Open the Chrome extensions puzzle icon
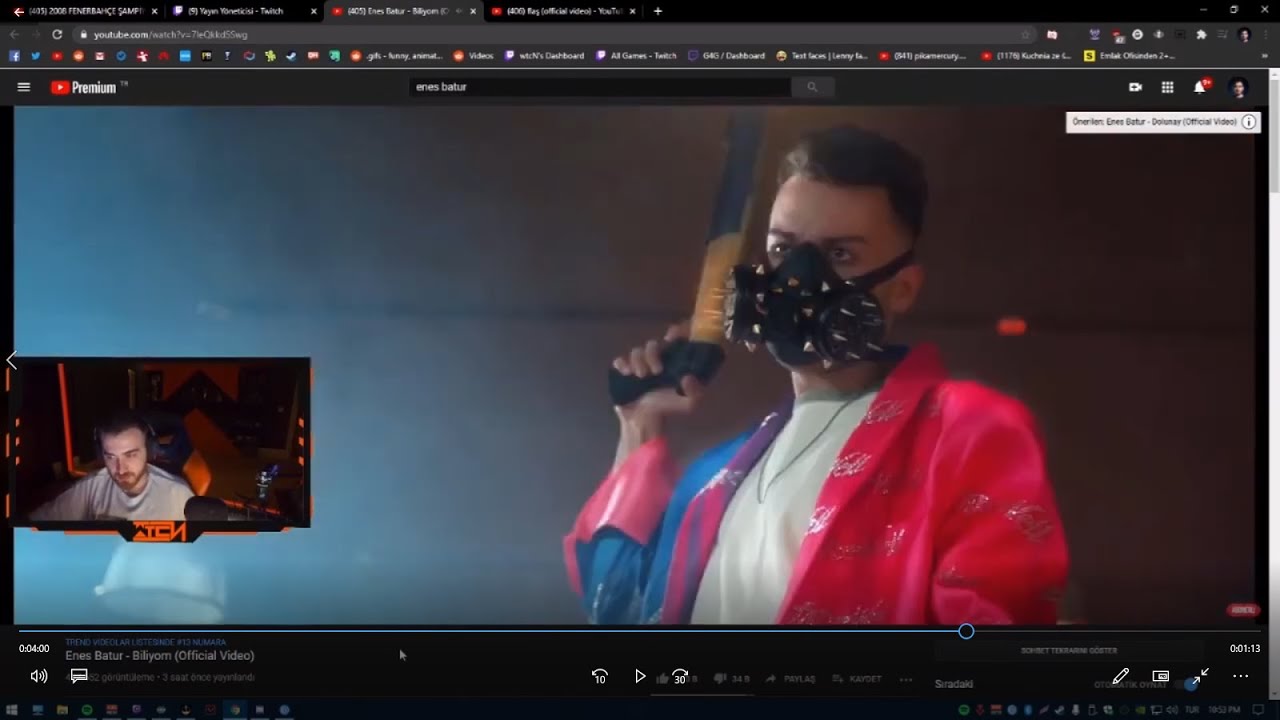1280x720 pixels. tap(1201, 34)
